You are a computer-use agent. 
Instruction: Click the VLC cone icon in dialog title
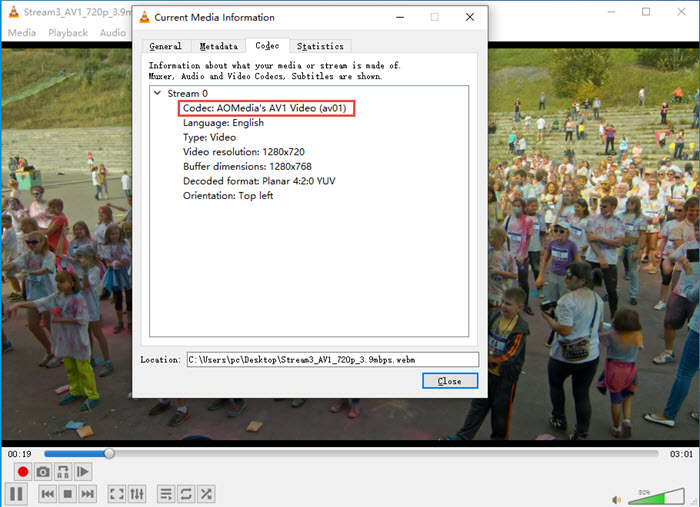(144, 17)
